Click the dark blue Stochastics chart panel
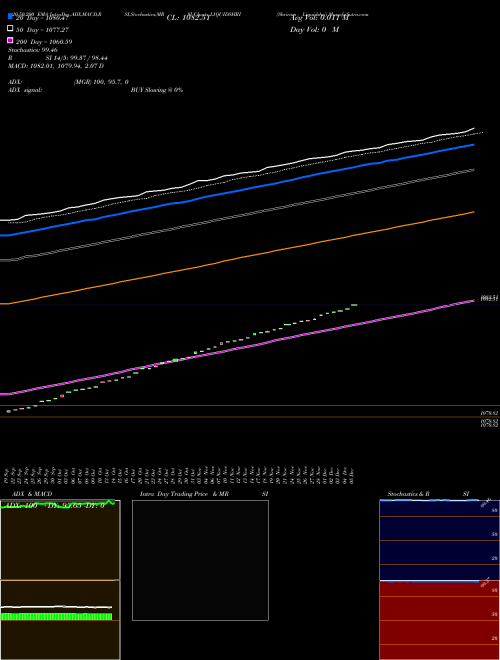Screen dimensions: 500x660 pos(439,540)
